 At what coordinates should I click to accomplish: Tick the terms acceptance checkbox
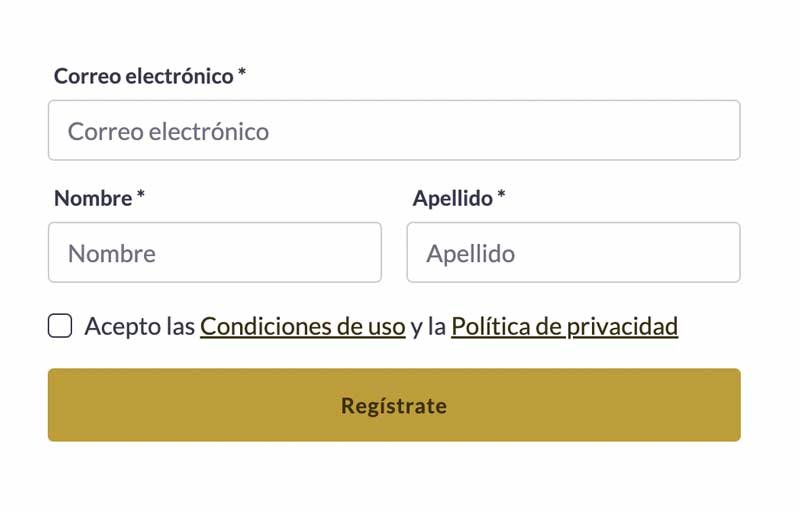[x=60, y=326]
